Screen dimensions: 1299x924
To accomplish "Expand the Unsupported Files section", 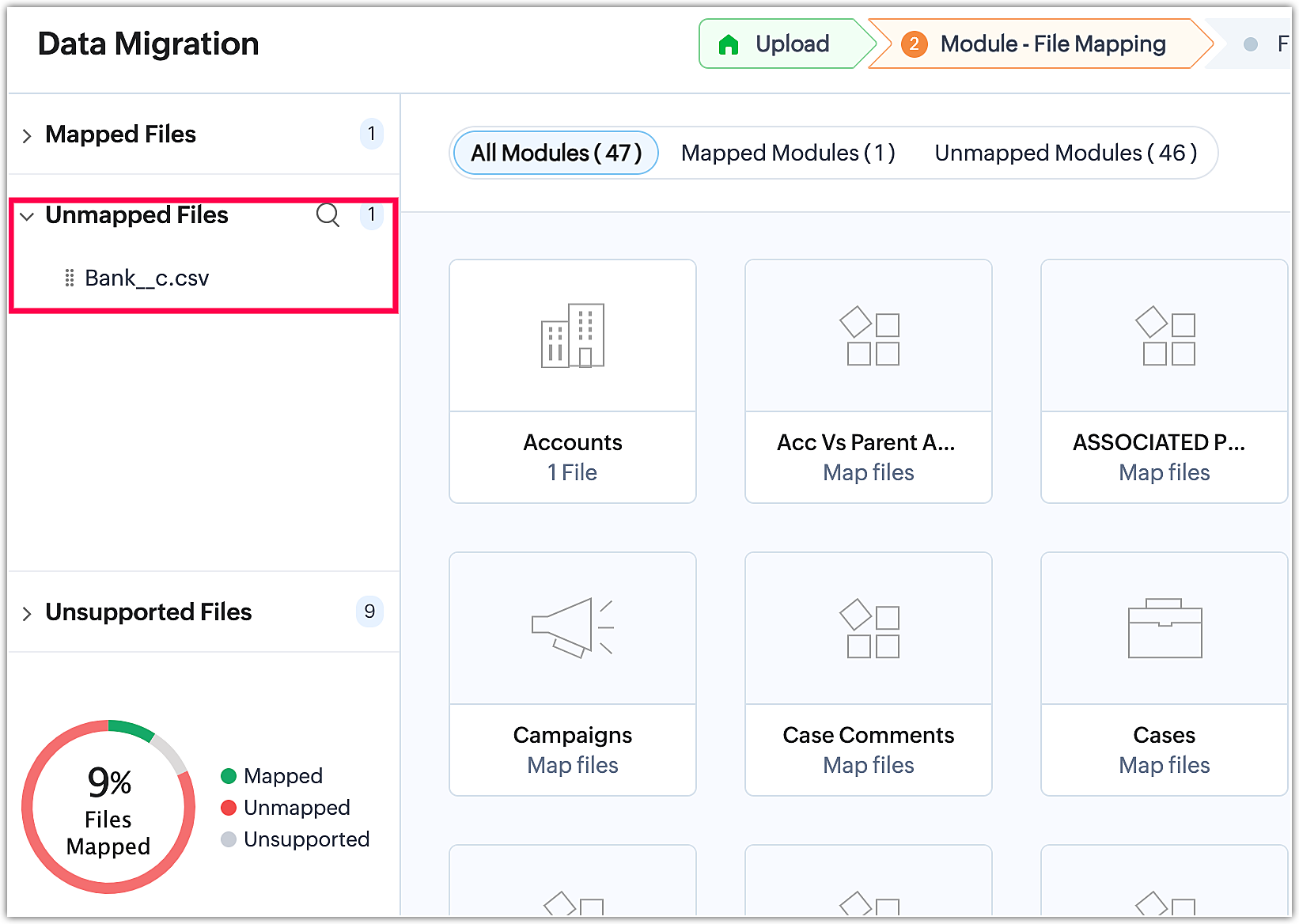I will (27, 613).
